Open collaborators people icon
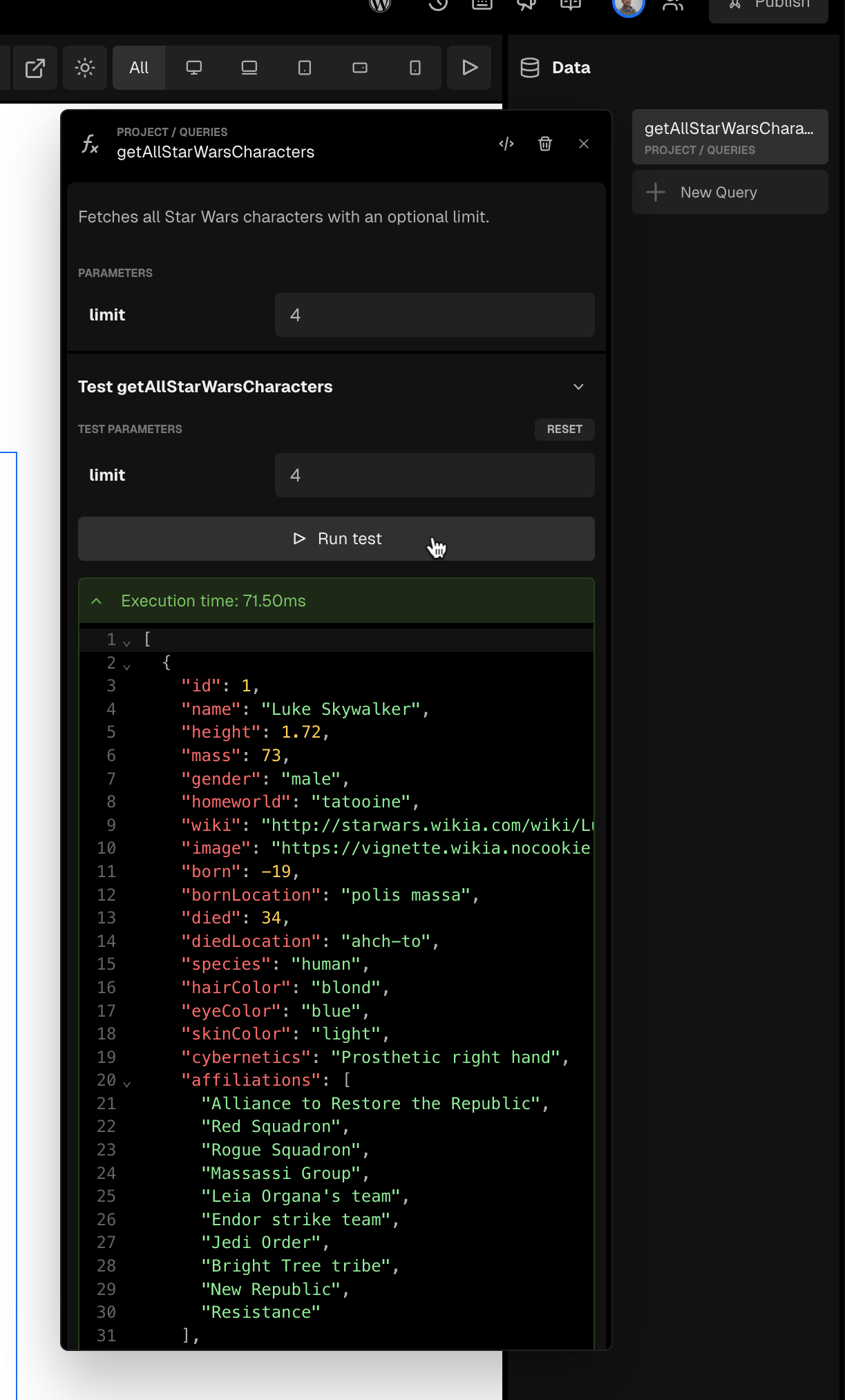Screen dimensions: 845x1400 click(x=673, y=5)
